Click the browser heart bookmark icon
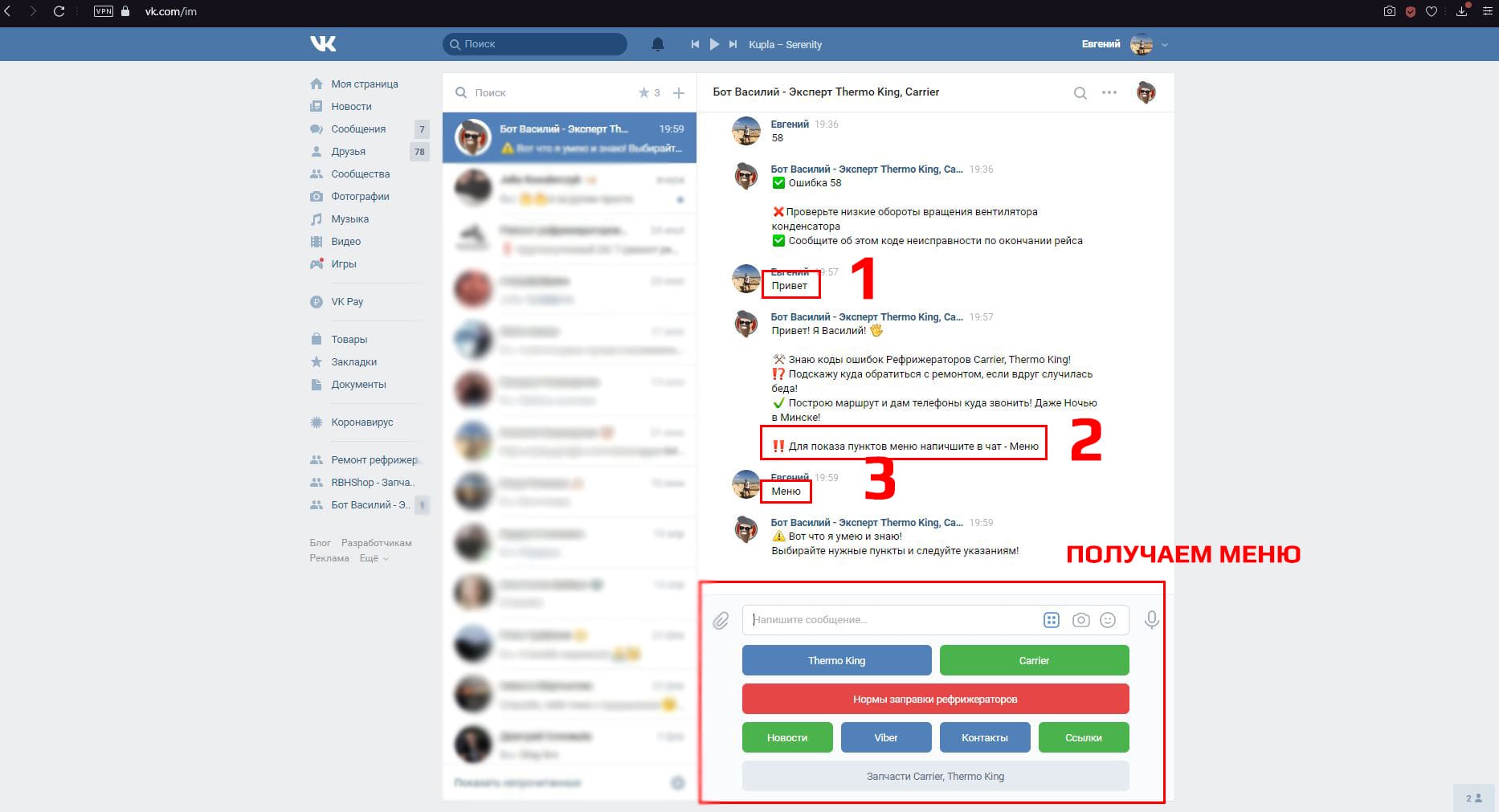This screenshot has height=812, width=1499. (1432, 11)
